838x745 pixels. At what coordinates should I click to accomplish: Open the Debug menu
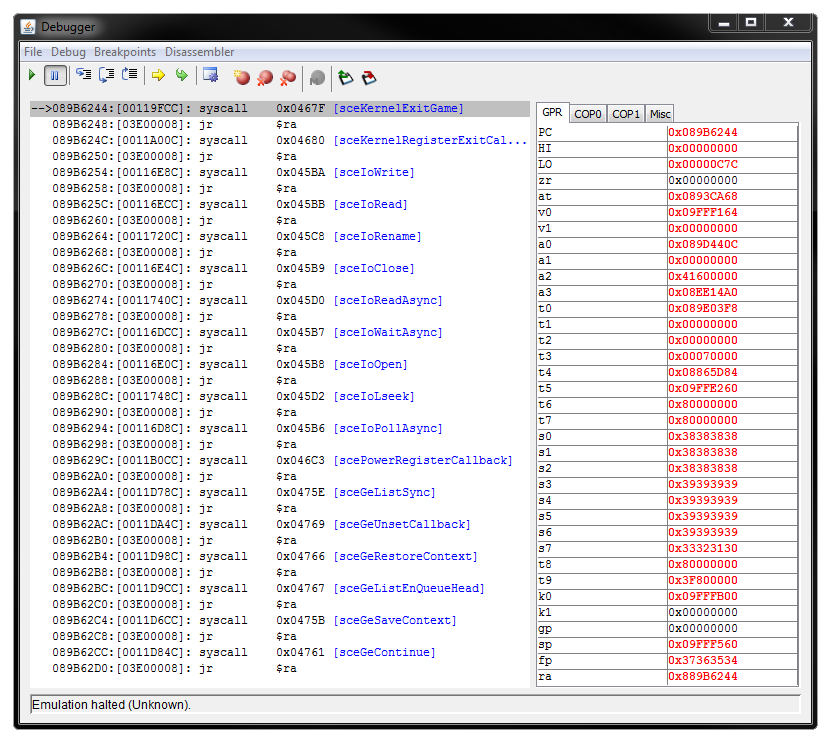(x=68, y=52)
